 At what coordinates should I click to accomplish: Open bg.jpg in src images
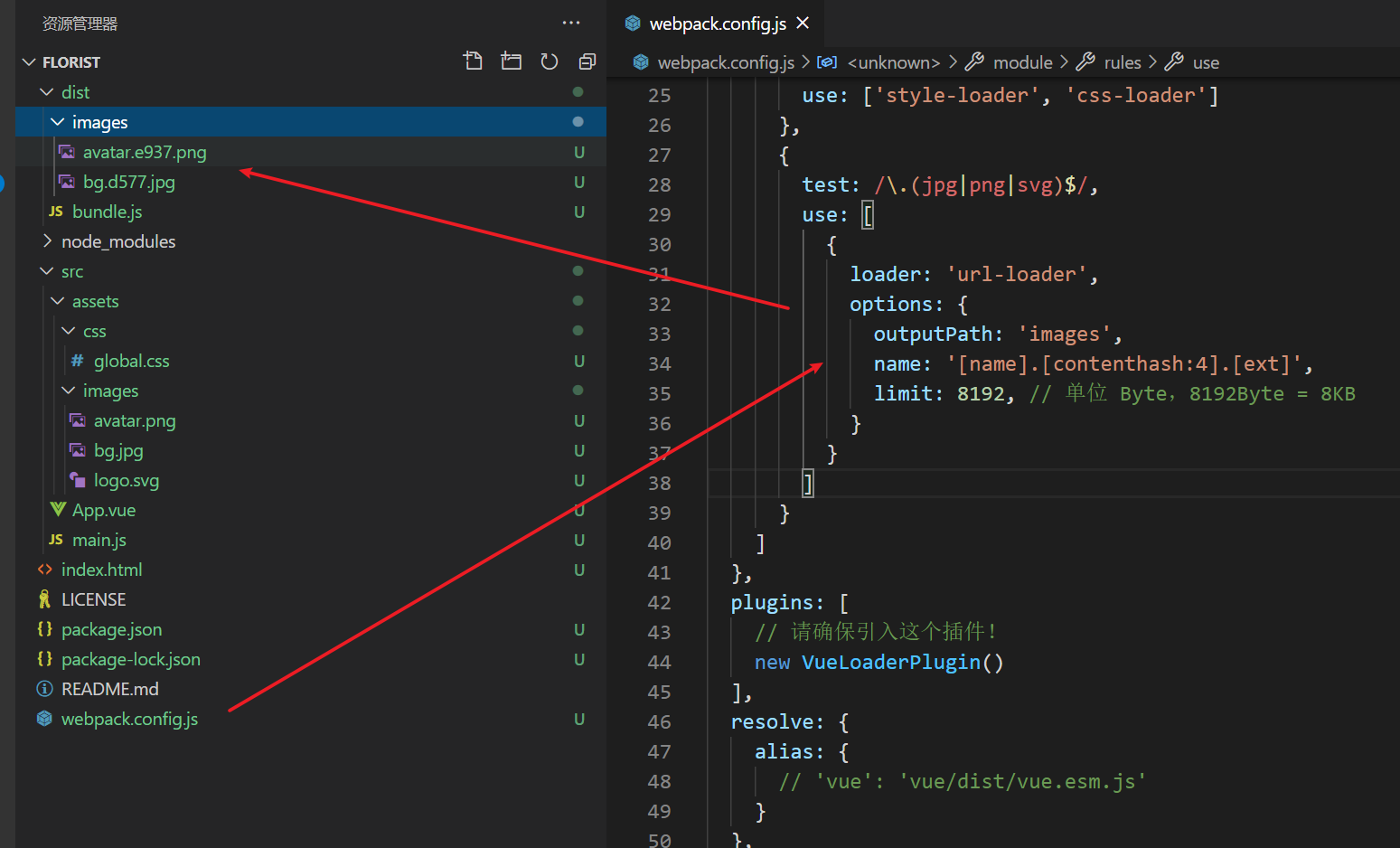click(x=118, y=450)
